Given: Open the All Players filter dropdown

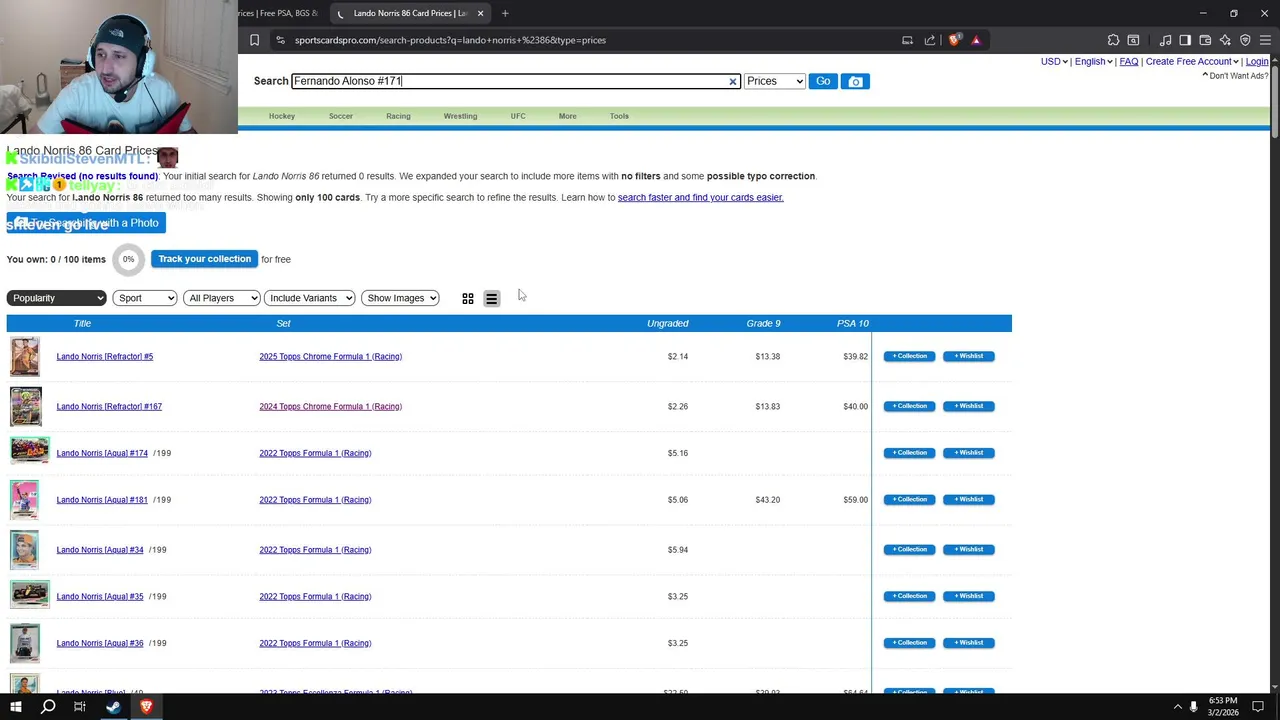Looking at the screenshot, I should [222, 298].
